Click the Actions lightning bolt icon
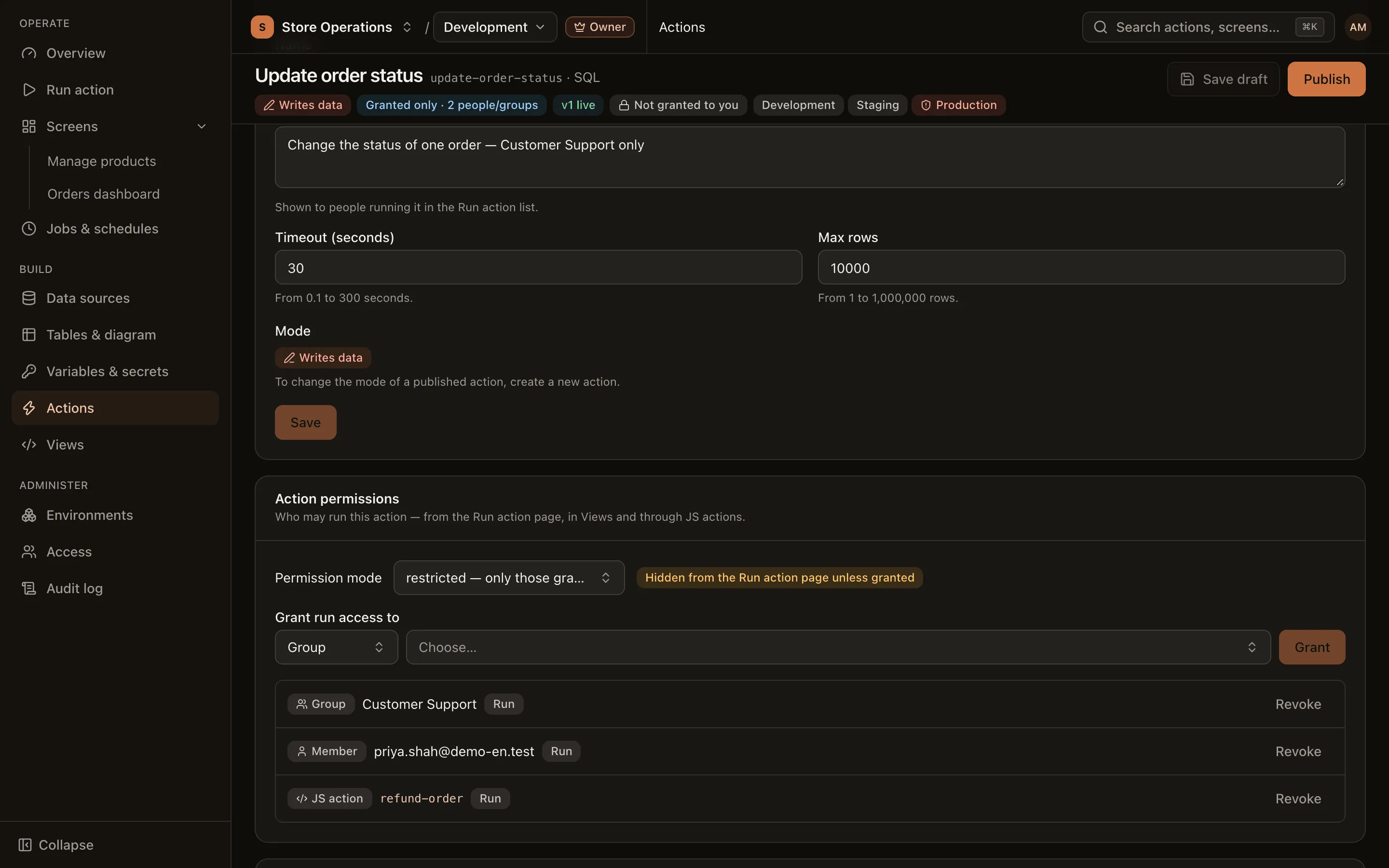This screenshot has height=868, width=1389. [29, 408]
